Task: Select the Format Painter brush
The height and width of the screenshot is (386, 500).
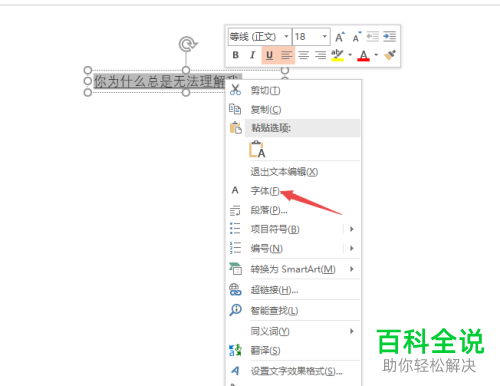Action: pyautogui.click(x=390, y=55)
